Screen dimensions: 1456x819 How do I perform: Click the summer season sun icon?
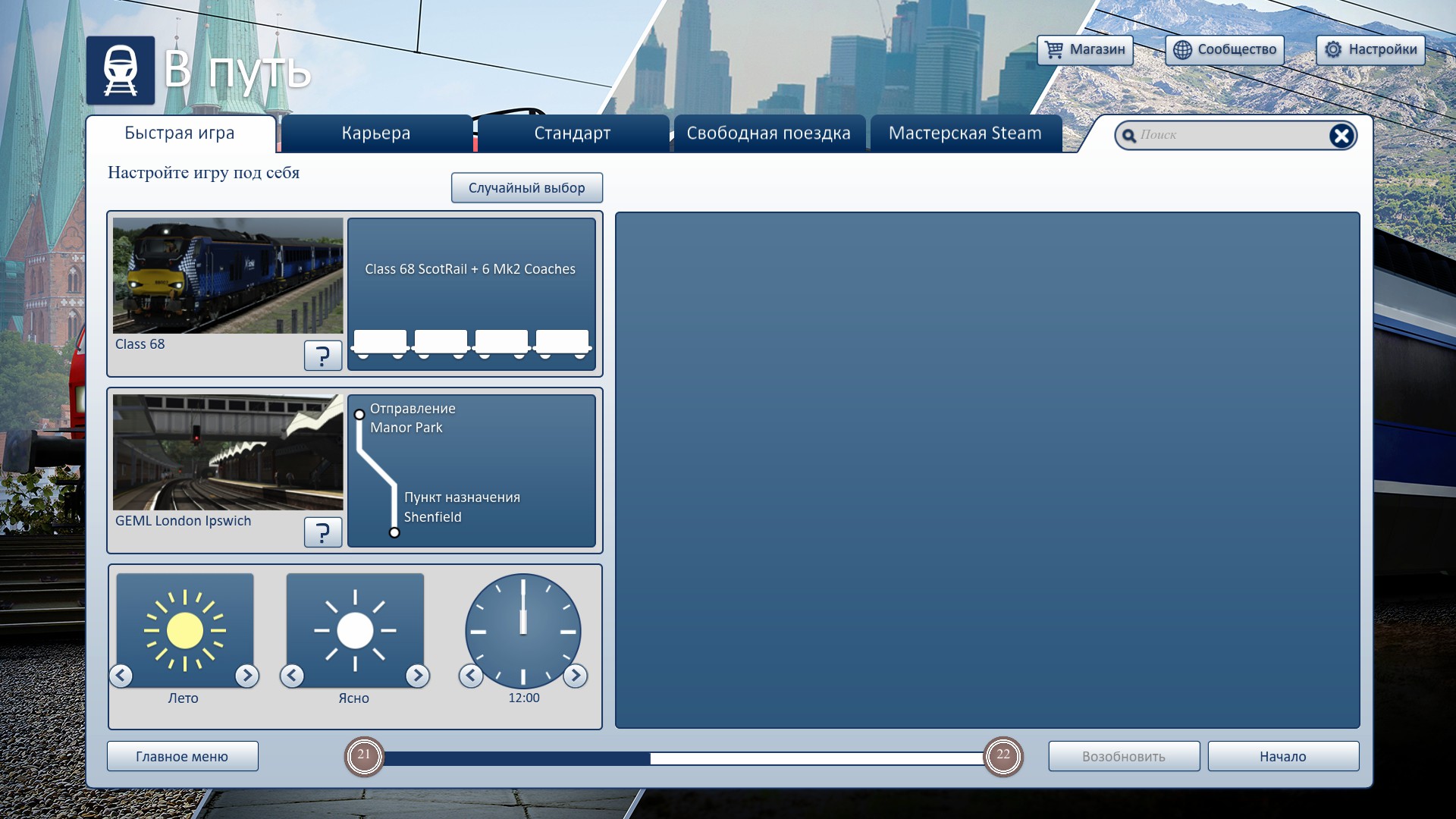(184, 629)
